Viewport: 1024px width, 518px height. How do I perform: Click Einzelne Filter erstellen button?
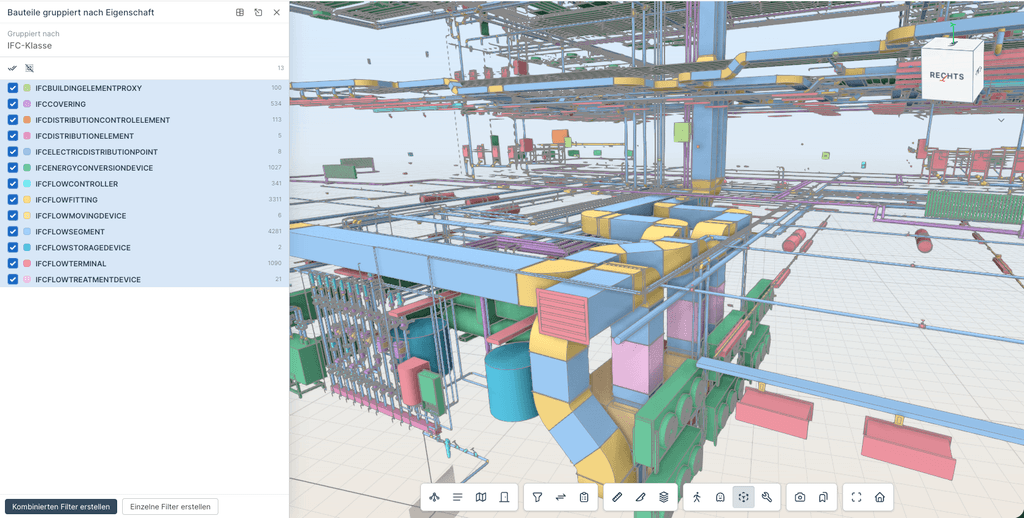click(x=170, y=506)
